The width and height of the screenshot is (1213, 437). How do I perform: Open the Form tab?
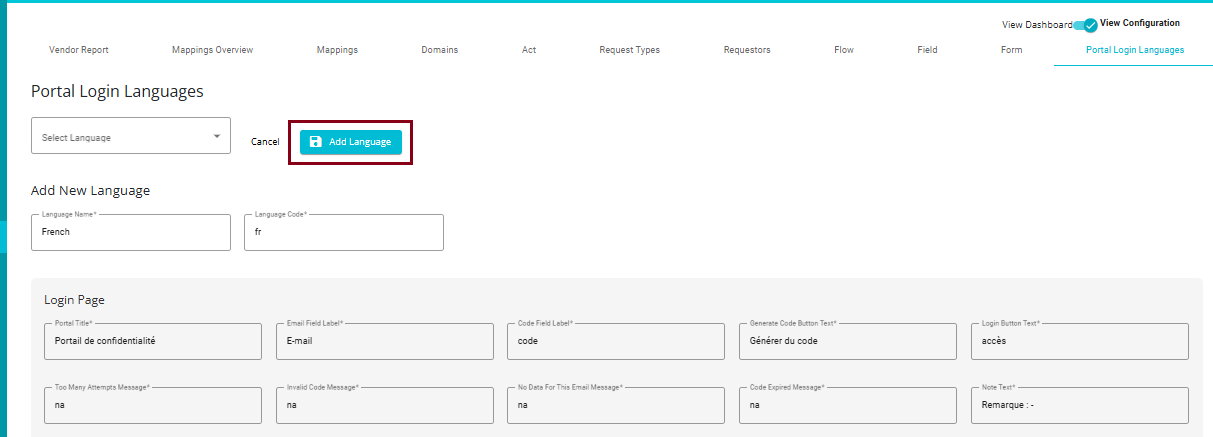click(x=1011, y=50)
